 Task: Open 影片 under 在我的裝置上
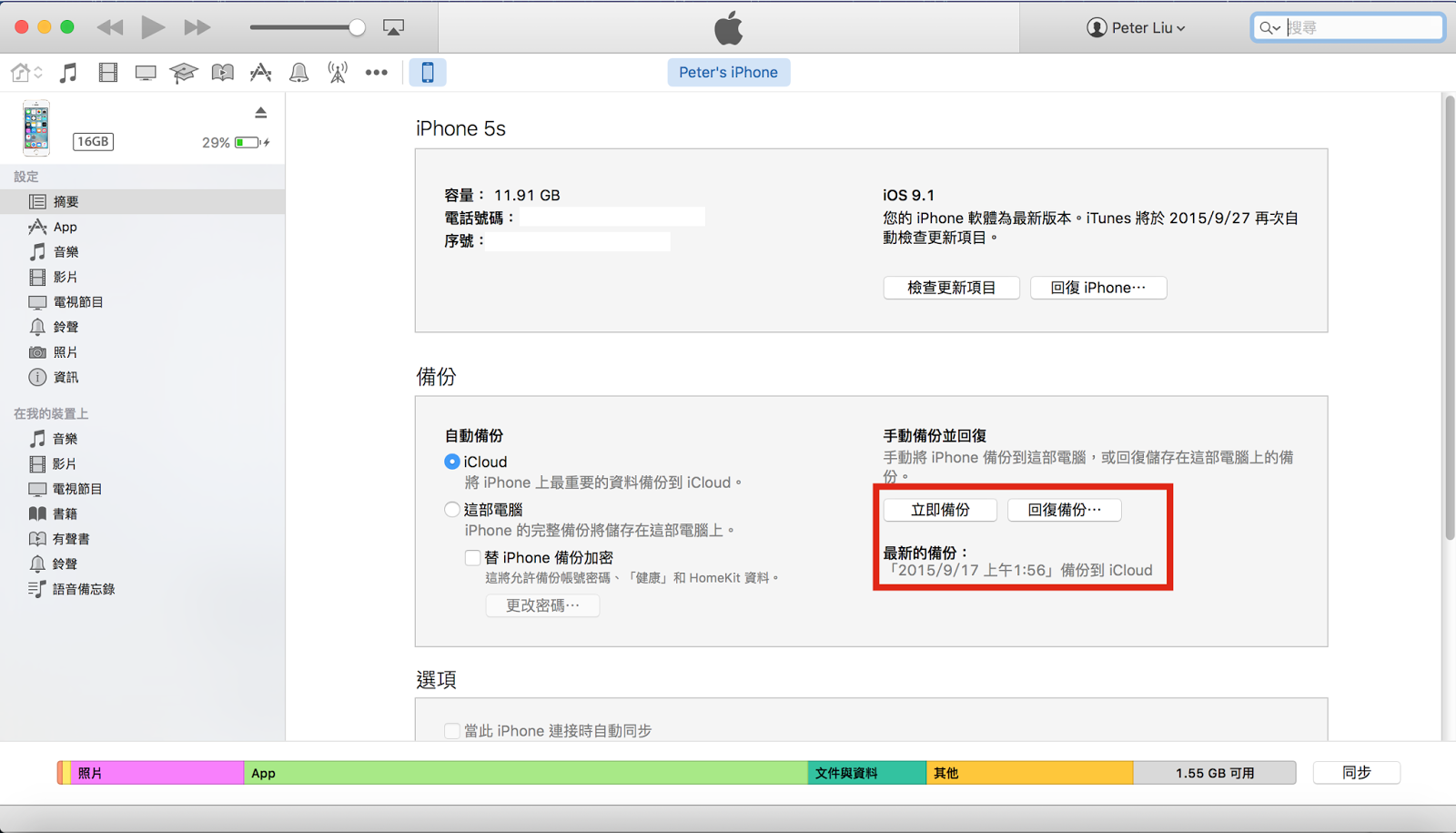(142, 463)
